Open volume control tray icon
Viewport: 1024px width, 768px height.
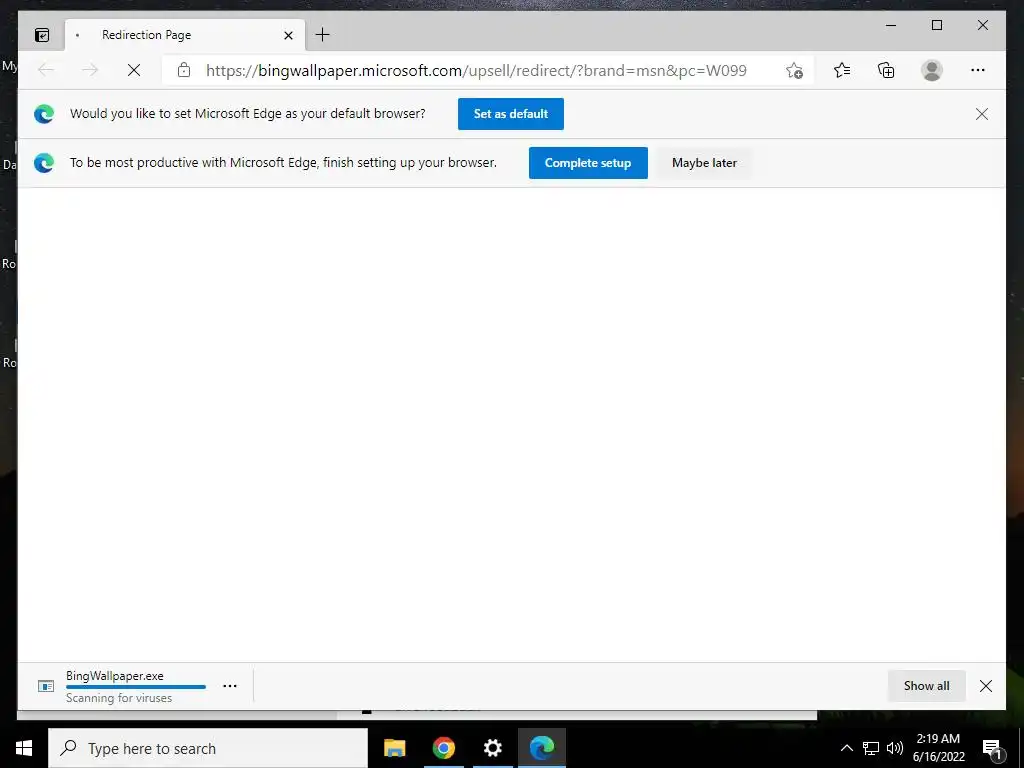point(895,748)
